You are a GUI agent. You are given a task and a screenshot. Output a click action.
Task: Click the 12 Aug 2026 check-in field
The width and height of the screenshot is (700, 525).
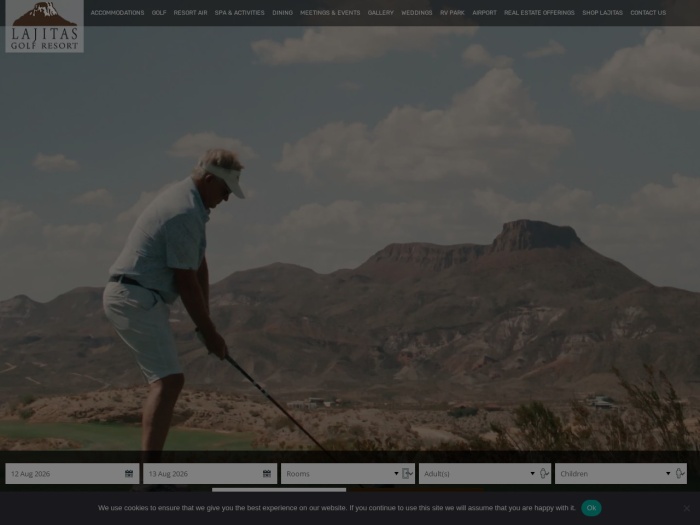72,474
